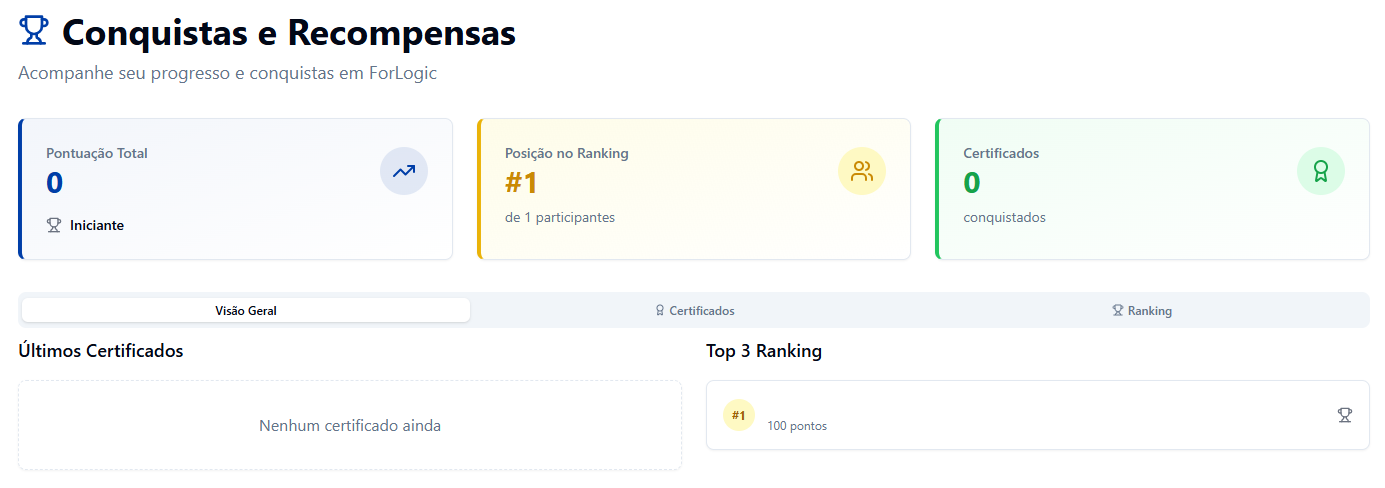The width and height of the screenshot is (1385, 488).
Task: Click the Últimos Certificados heading
Action: point(101,351)
